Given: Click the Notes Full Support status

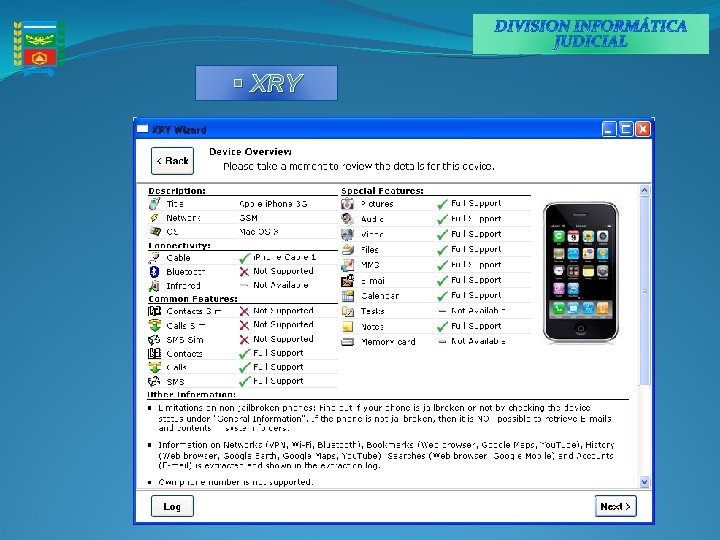Looking at the screenshot, I should tap(476, 326).
